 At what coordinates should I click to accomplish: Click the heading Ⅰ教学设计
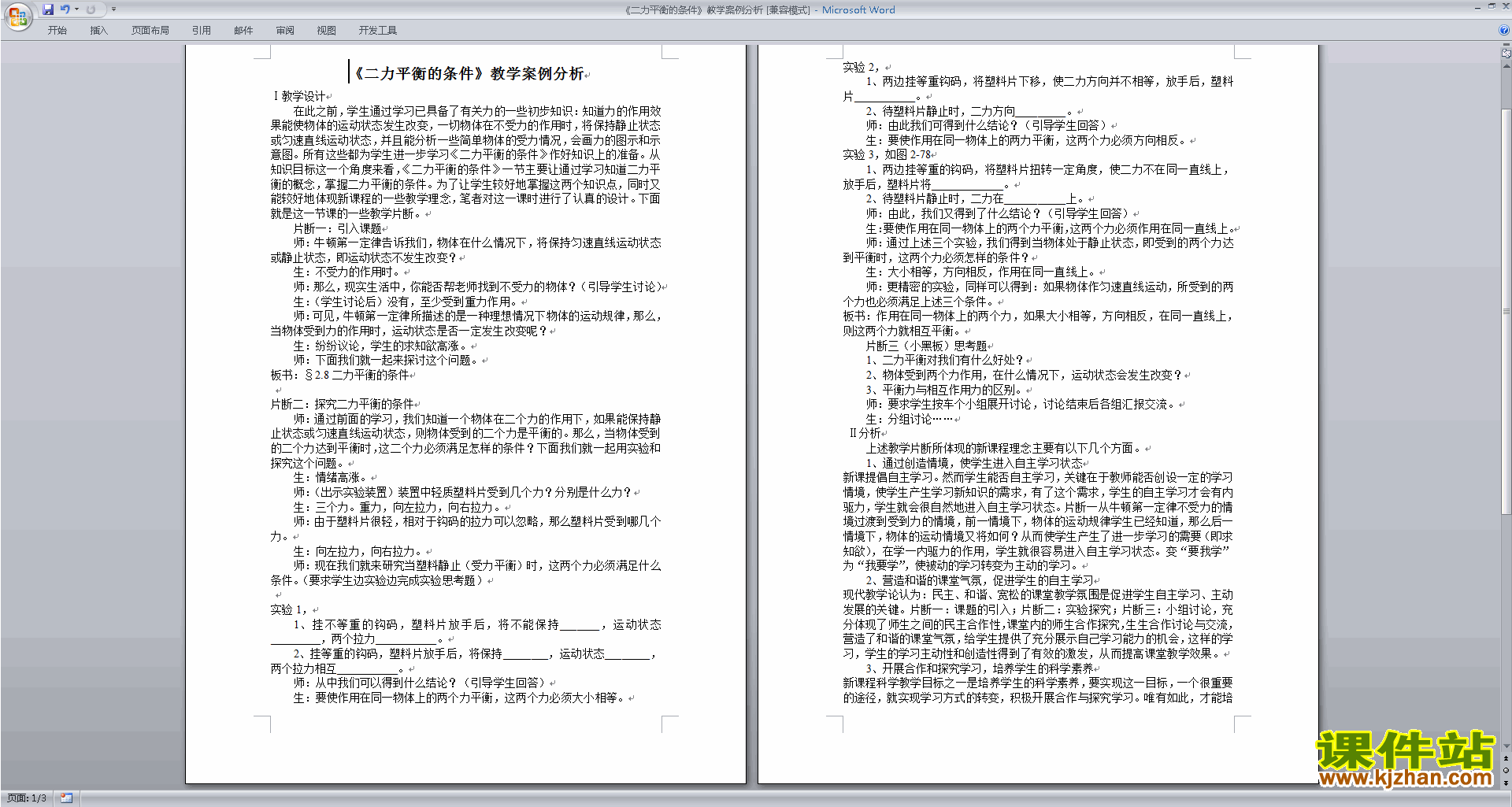[x=298, y=96]
